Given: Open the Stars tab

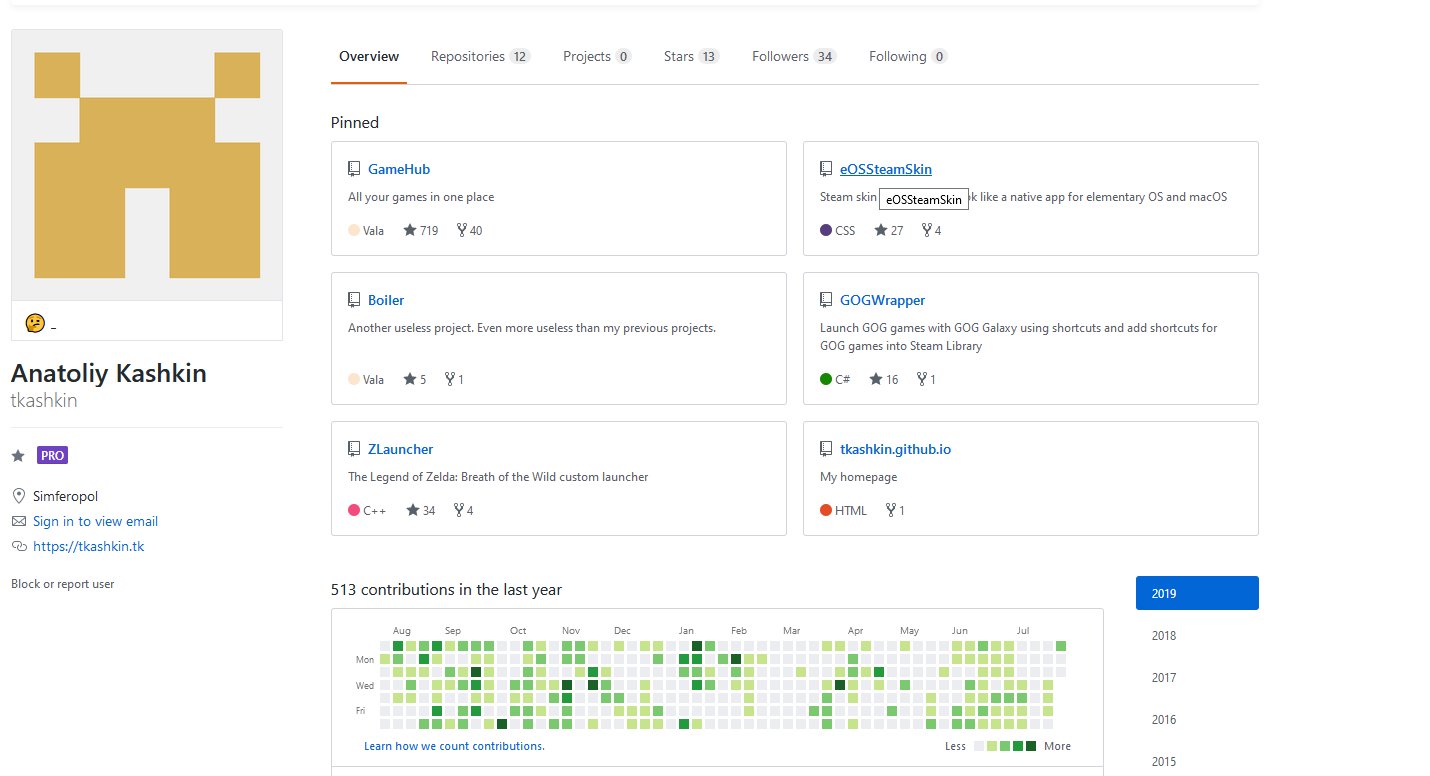Looking at the screenshot, I should click(690, 57).
